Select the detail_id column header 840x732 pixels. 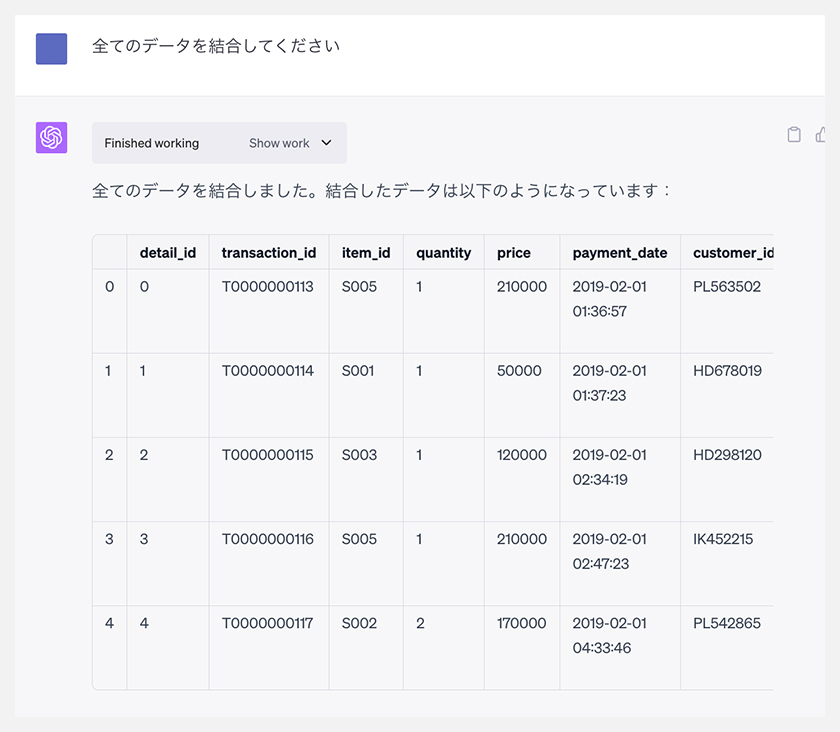pyautogui.click(x=168, y=252)
